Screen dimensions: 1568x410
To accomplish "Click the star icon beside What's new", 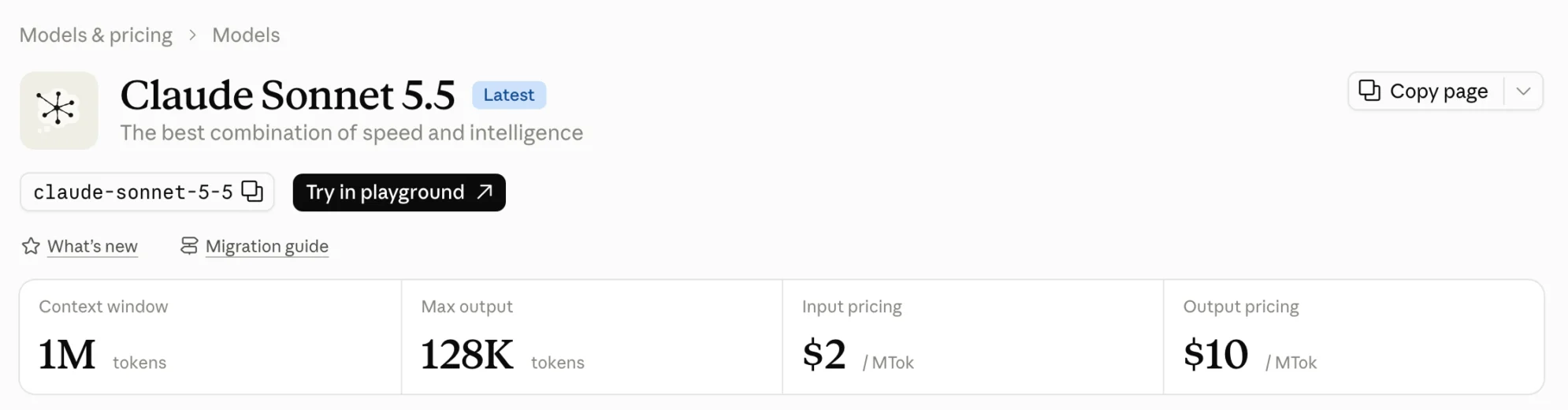I will coord(31,246).
